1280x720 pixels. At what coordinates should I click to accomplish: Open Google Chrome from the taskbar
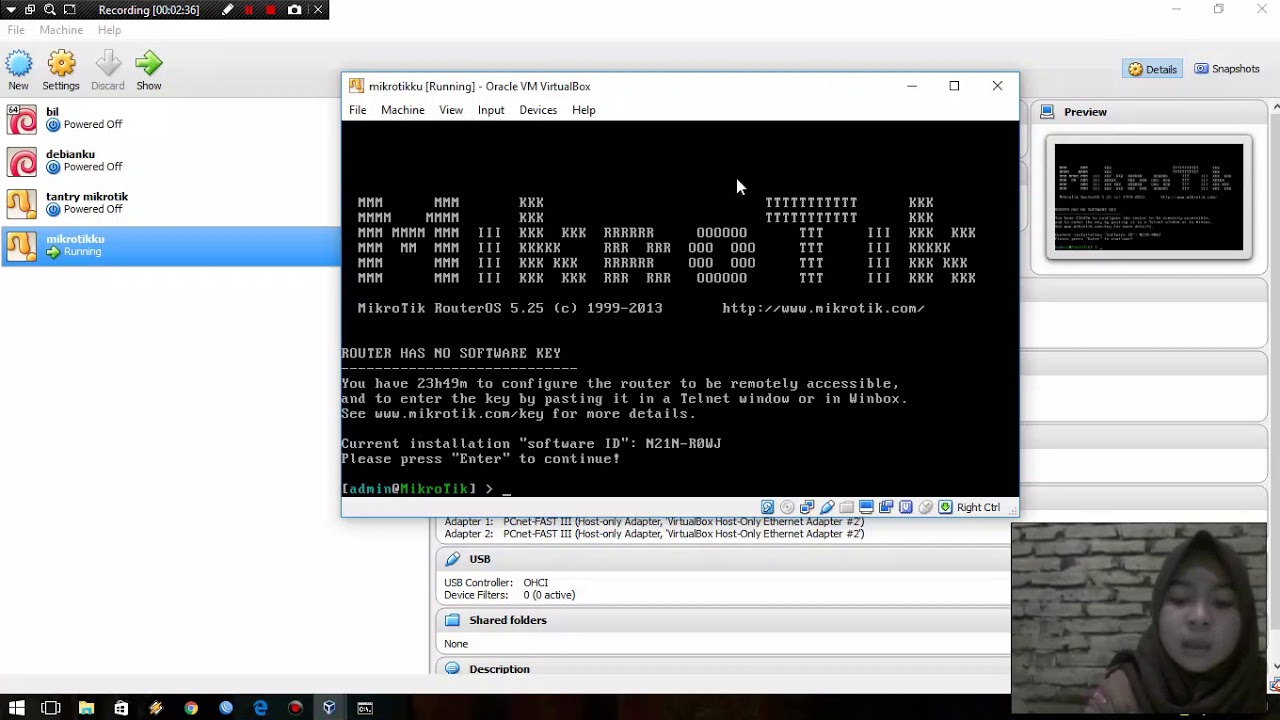click(191, 708)
